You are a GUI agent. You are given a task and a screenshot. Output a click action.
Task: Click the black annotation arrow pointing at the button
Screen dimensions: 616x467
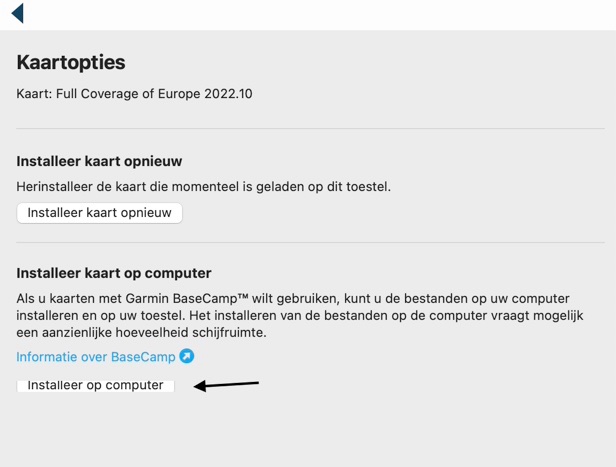[x=226, y=385]
